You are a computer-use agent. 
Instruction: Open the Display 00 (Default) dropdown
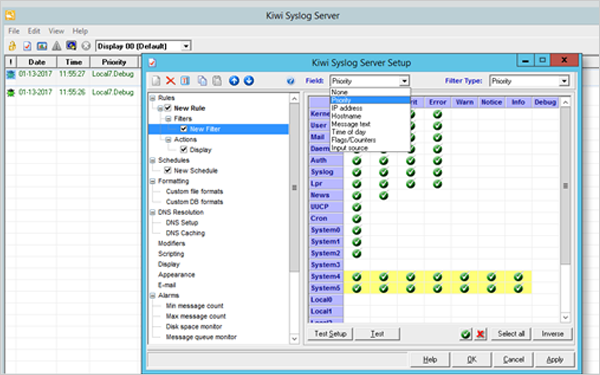(x=186, y=46)
